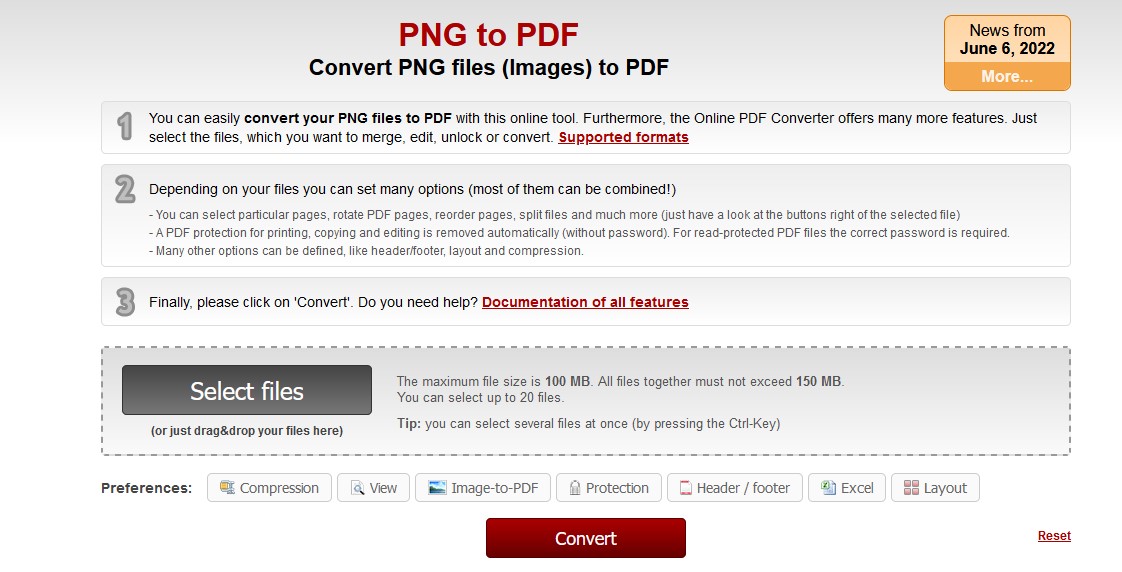
Task: Click the View magnifier icon
Action: tap(358, 488)
